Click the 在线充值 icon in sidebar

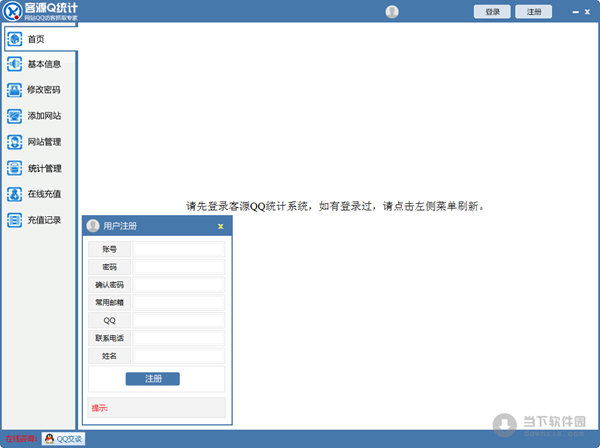tap(15, 194)
